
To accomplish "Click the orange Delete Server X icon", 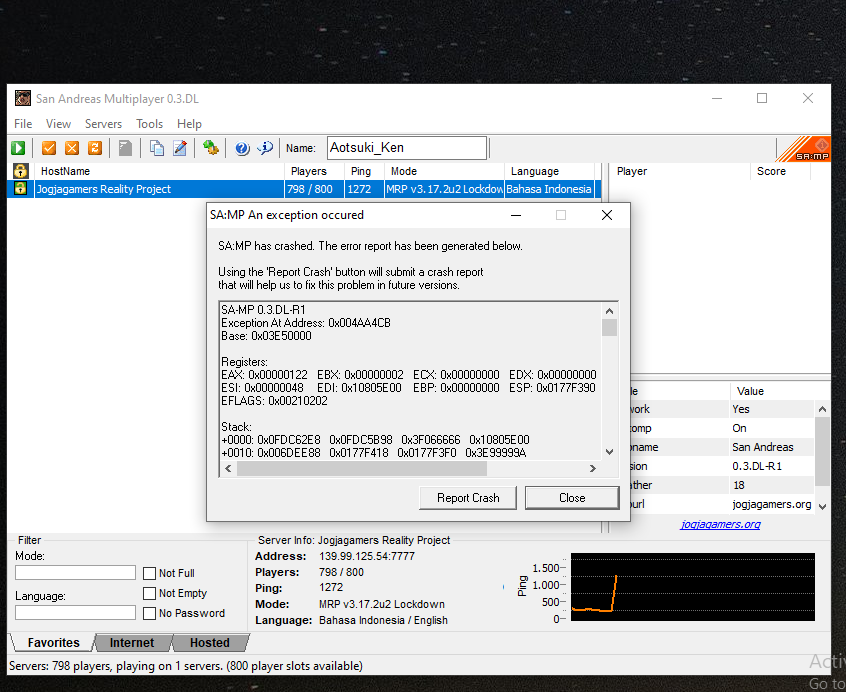I will (x=72, y=148).
